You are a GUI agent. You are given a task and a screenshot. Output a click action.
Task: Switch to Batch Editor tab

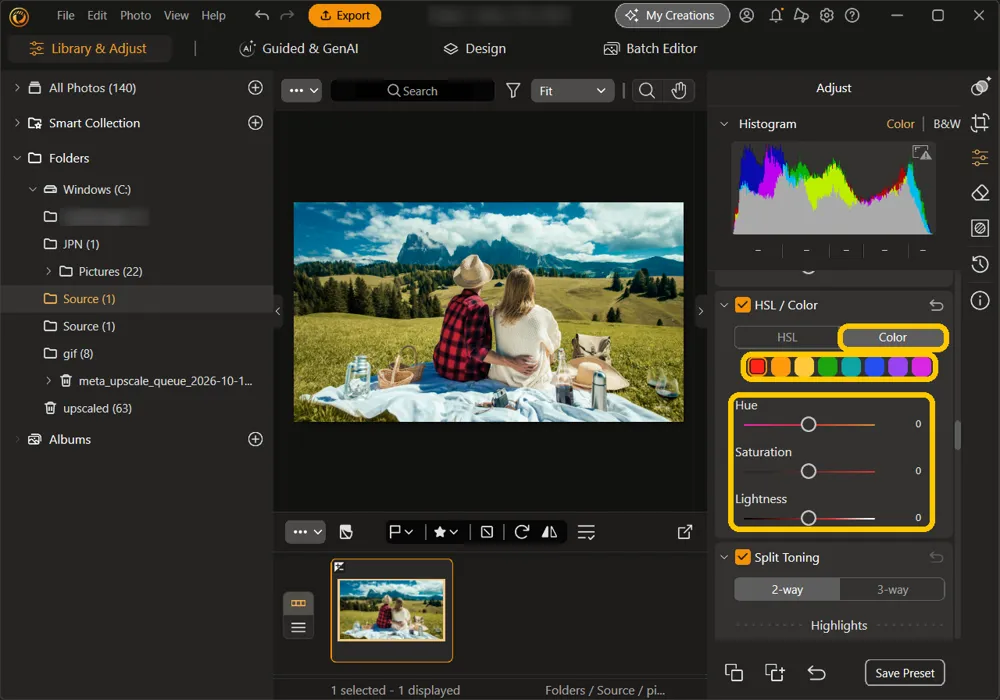click(x=651, y=48)
